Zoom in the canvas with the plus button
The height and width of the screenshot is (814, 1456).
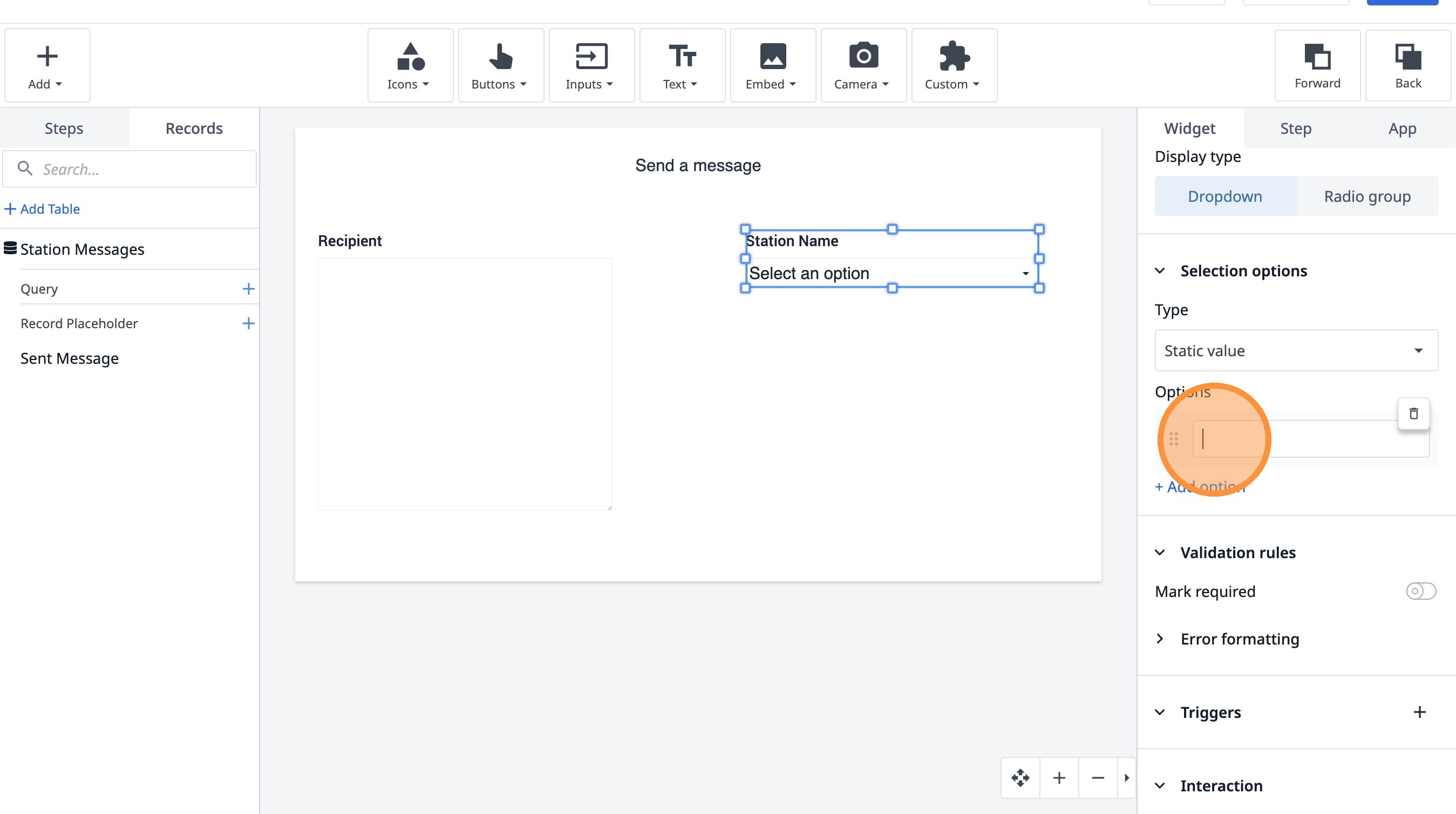point(1059,778)
